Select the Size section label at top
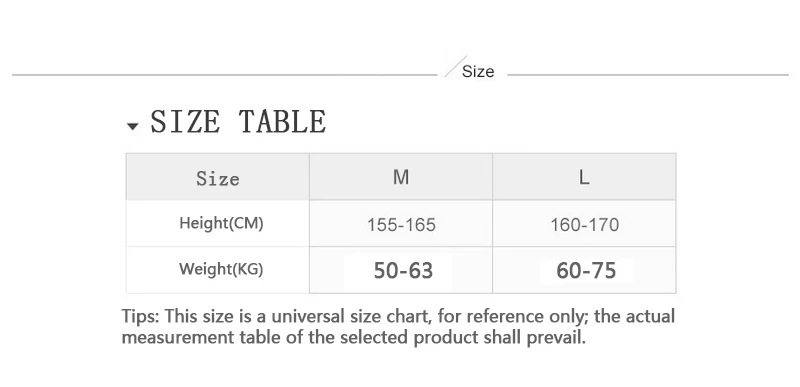This screenshot has width=800, height=387. (x=478, y=71)
